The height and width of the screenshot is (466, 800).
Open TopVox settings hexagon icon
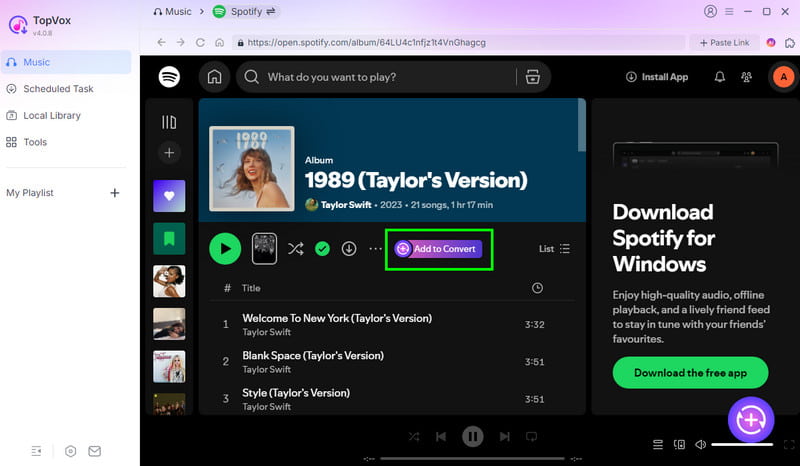70,451
